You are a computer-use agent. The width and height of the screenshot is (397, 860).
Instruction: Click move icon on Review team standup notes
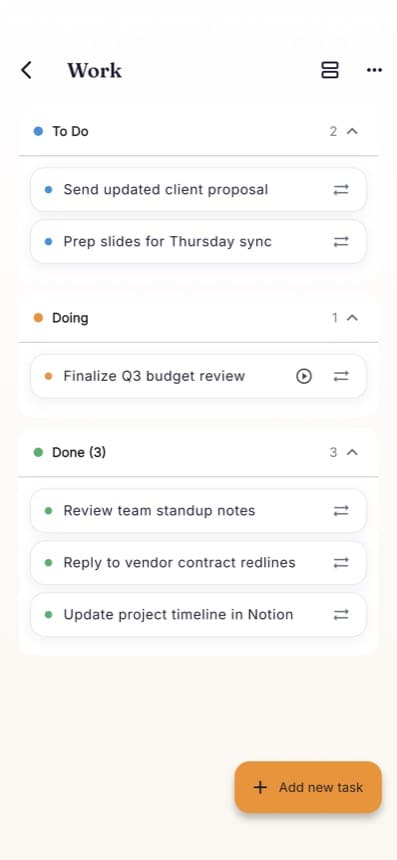341,511
